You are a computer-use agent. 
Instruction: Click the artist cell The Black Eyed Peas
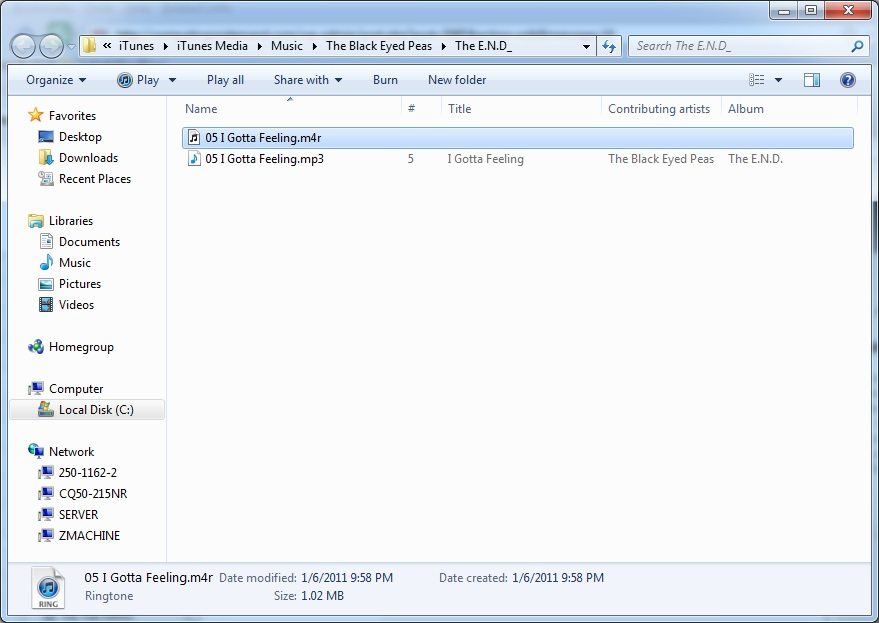[661, 159]
